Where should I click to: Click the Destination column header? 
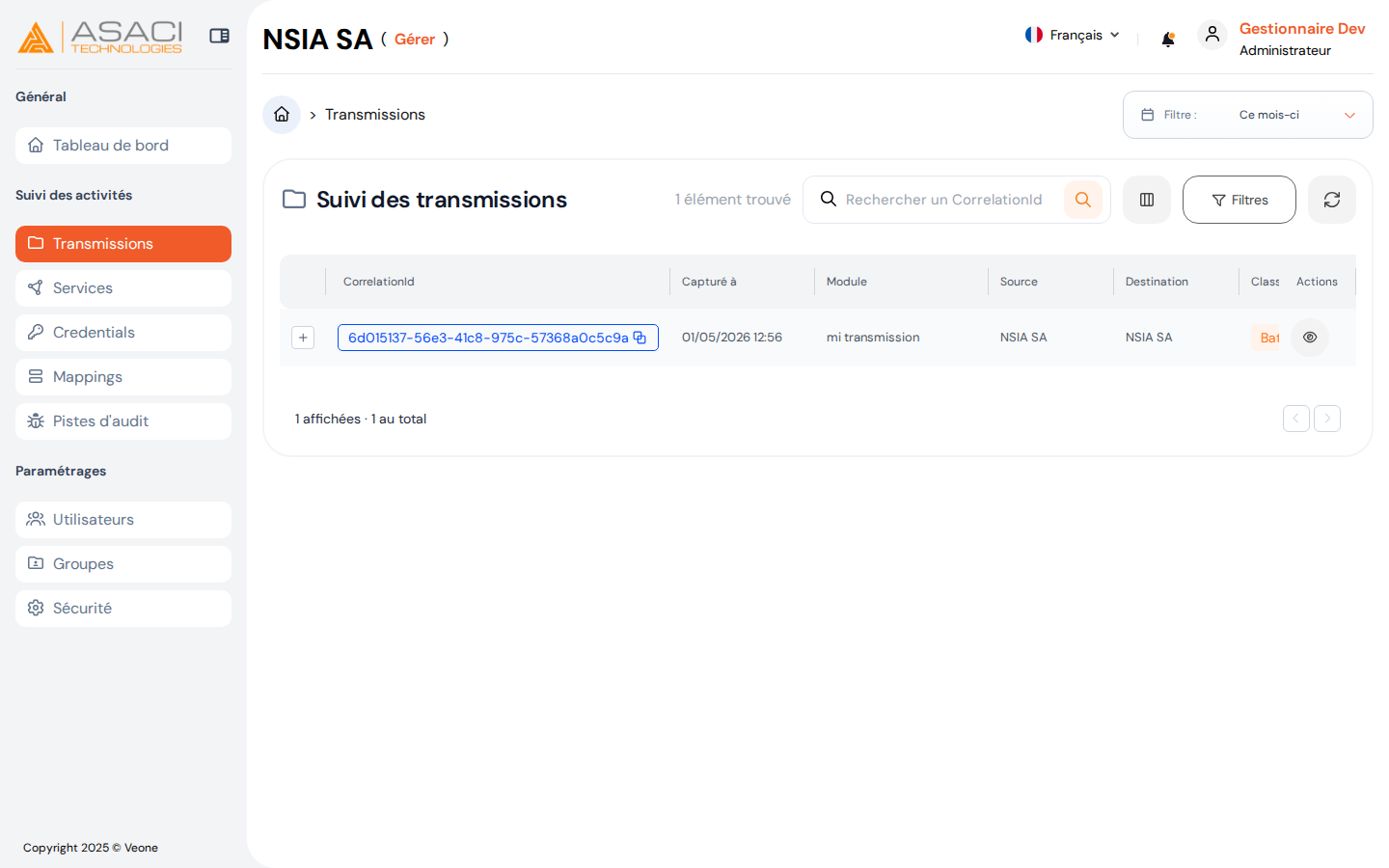coord(1157,282)
